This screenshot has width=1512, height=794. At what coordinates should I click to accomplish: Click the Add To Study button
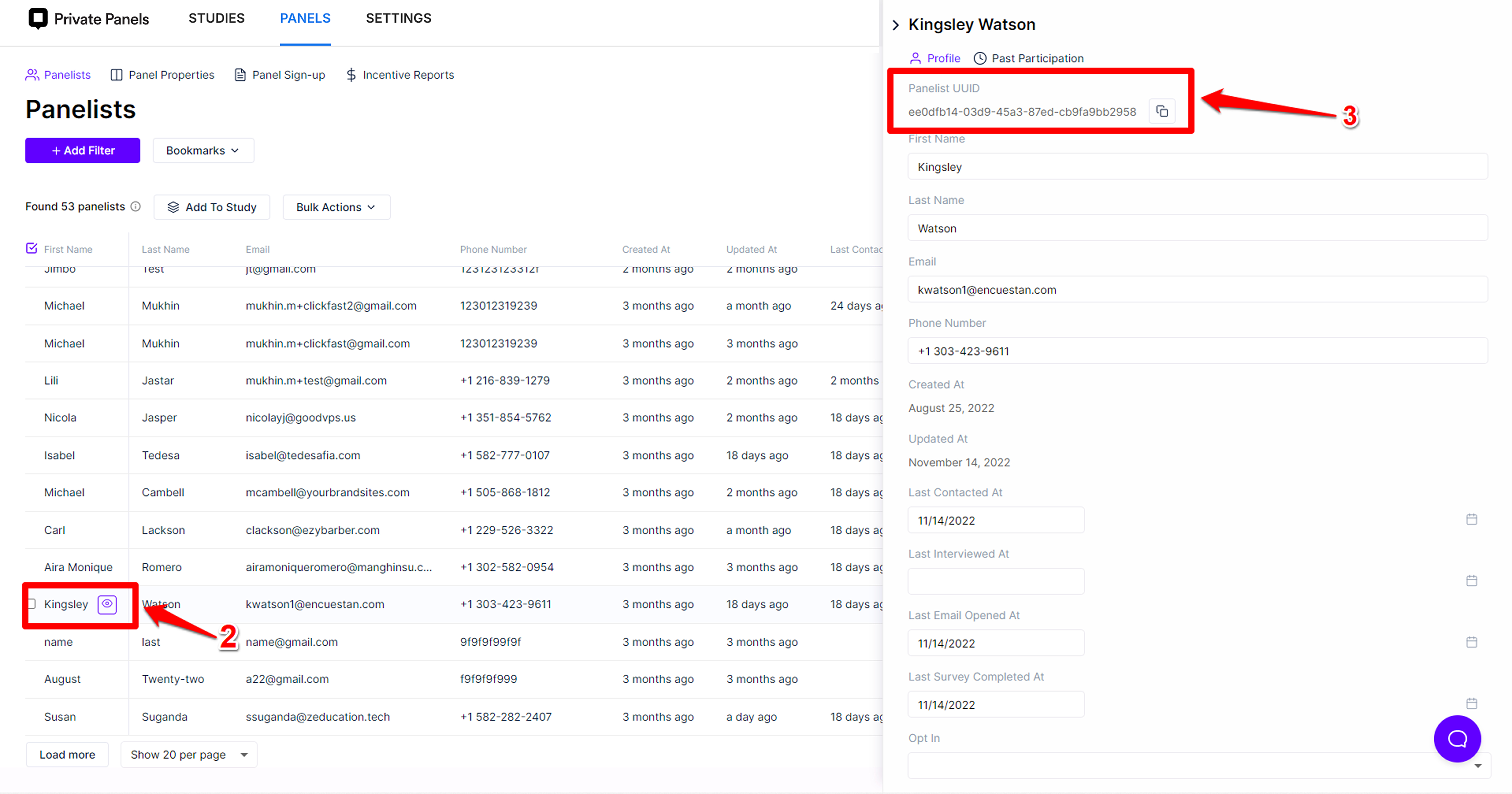[212, 207]
